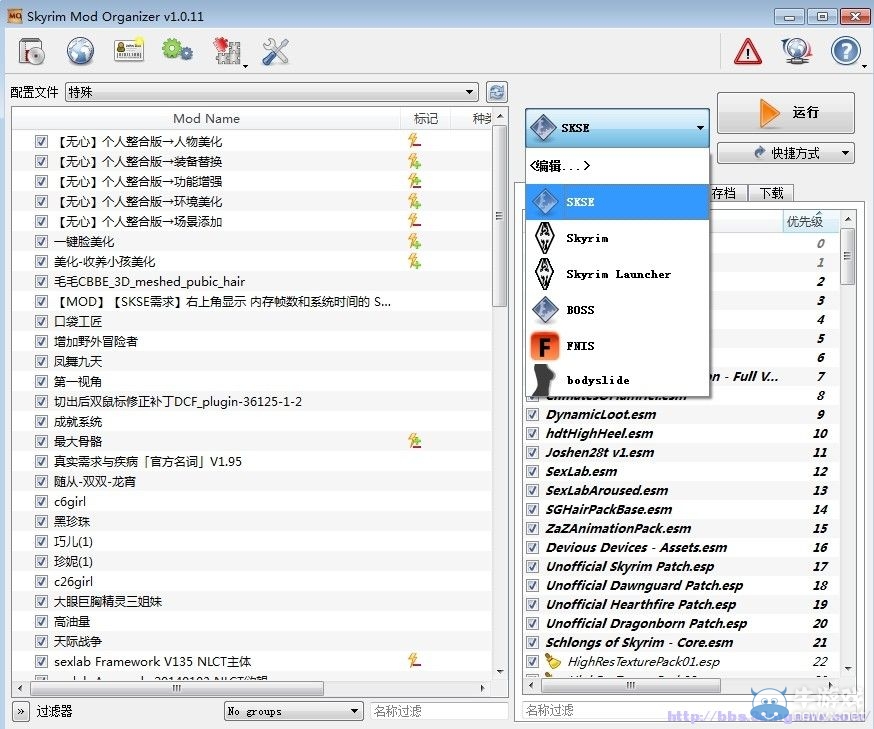Select bodyslide from the executable list

click(x=617, y=380)
